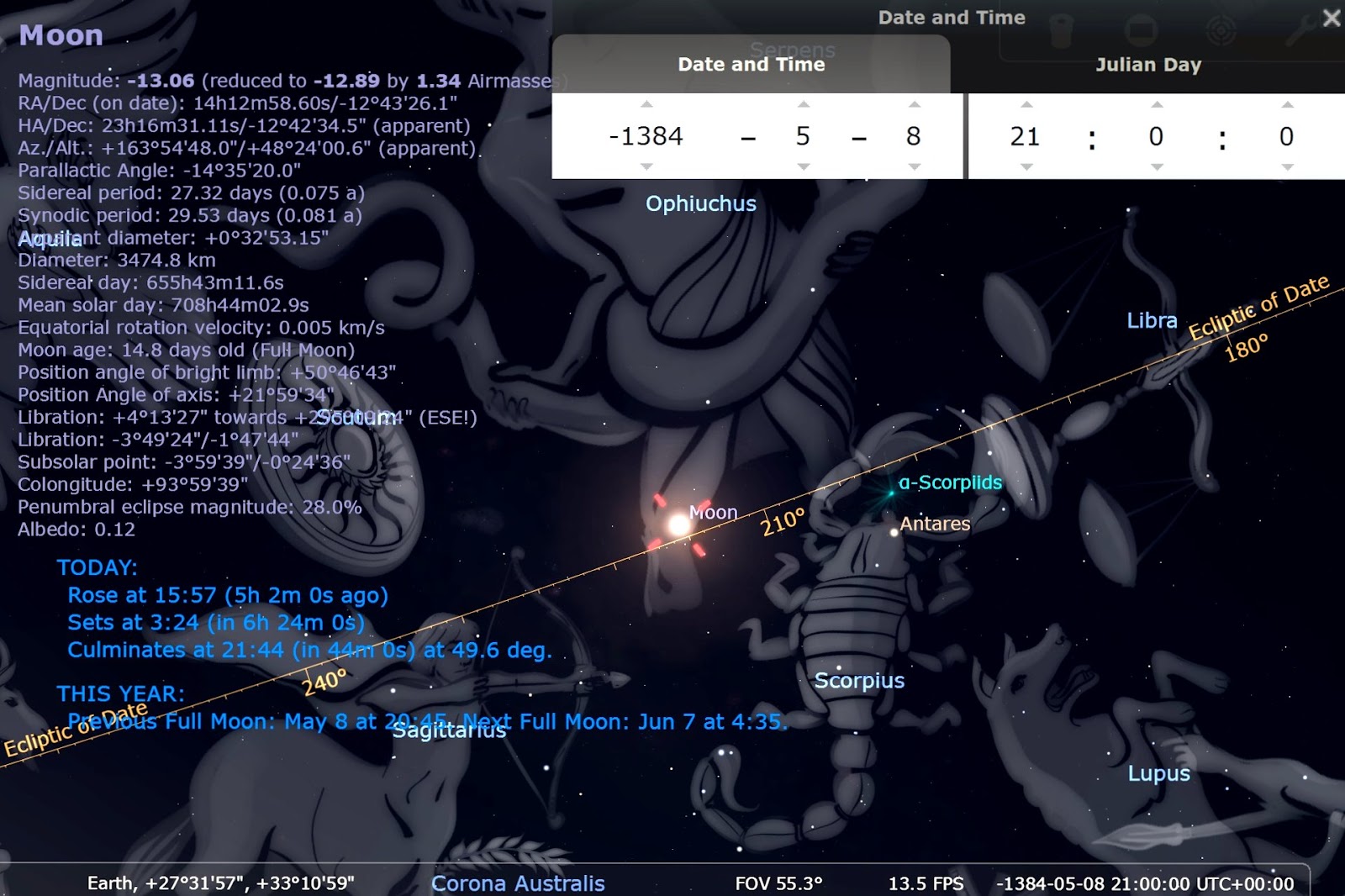Switch to the Julian Day tab
Image resolution: width=1345 pixels, height=896 pixels.
click(x=1148, y=65)
